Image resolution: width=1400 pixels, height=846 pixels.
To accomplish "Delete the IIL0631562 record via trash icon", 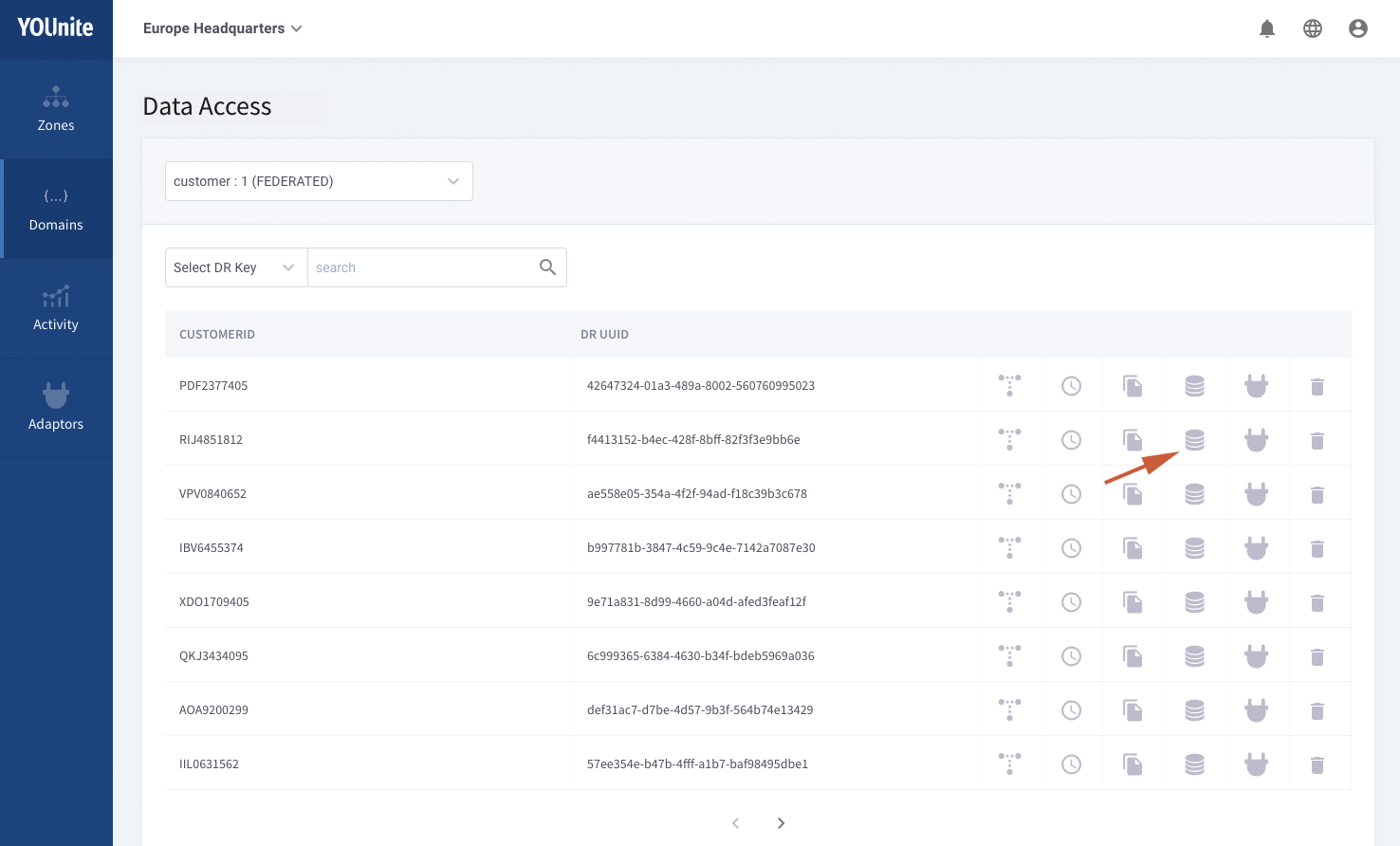I will pyautogui.click(x=1317, y=764).
